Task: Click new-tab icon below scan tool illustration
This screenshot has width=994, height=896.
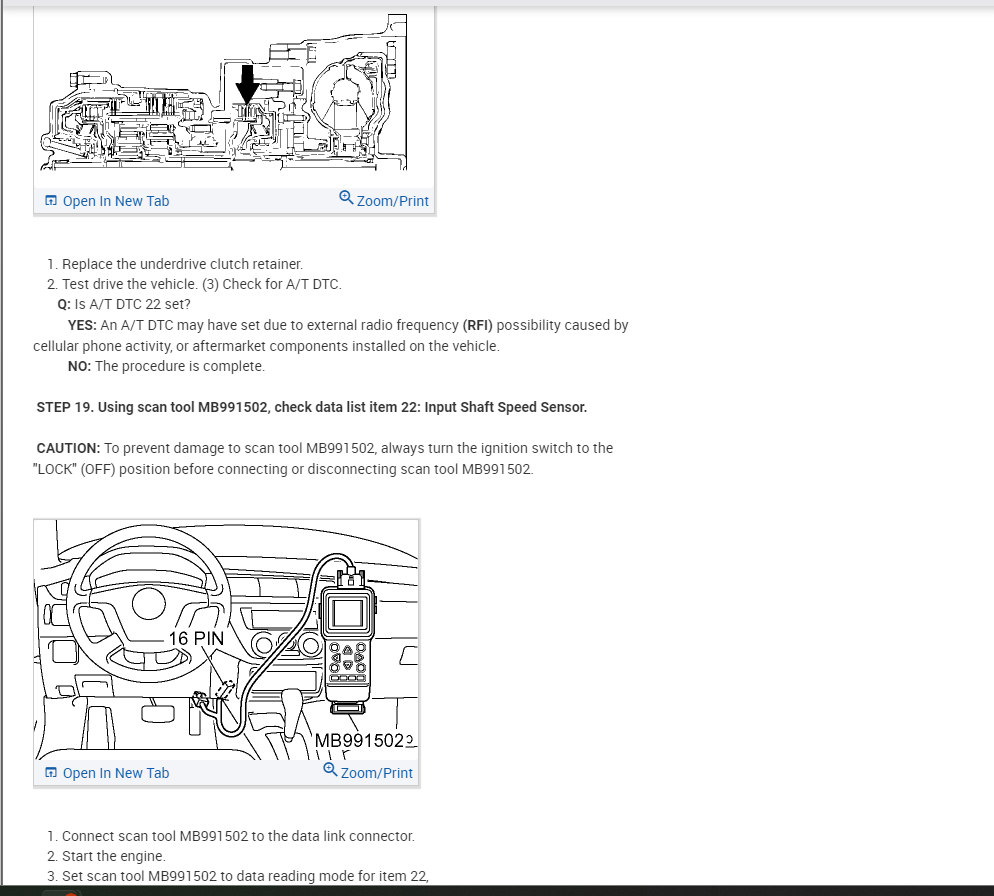Action: coord(51,773)
